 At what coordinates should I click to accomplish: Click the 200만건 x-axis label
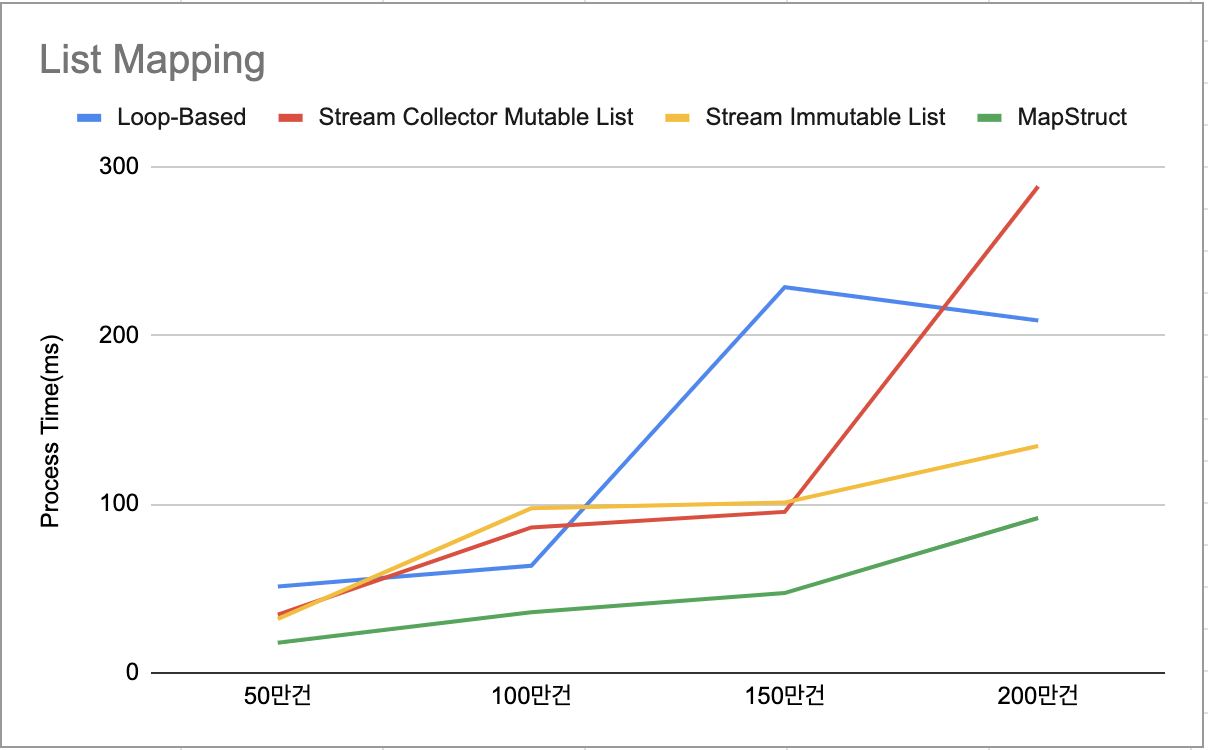coord(1038,696)
